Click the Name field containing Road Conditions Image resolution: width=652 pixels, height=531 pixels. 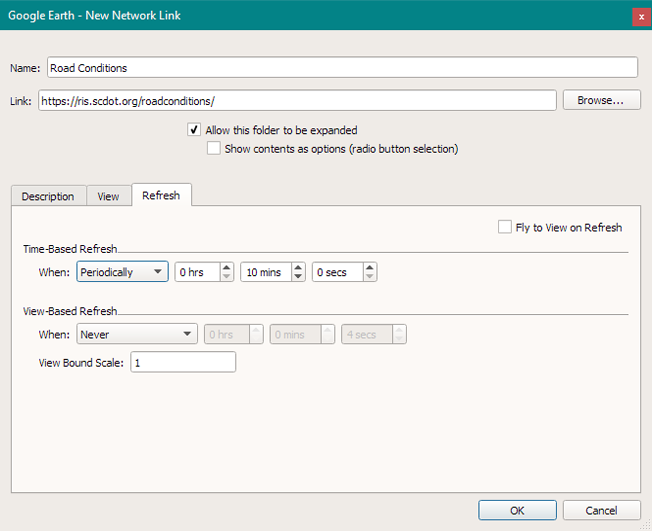pos(342,67)
